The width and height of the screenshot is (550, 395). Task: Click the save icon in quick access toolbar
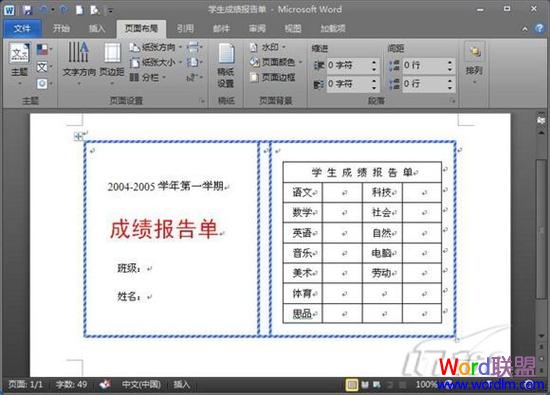click(27, 10)
